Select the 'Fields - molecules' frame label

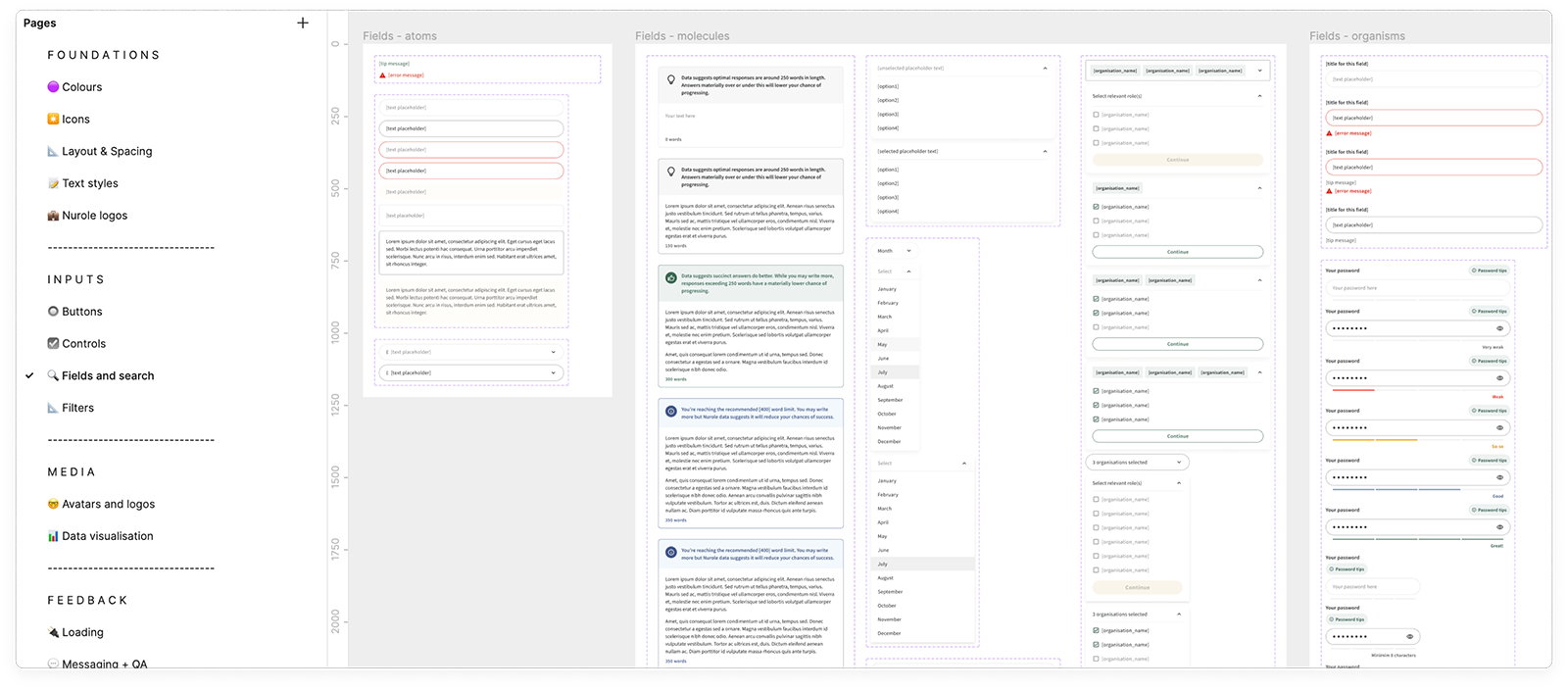682,36
